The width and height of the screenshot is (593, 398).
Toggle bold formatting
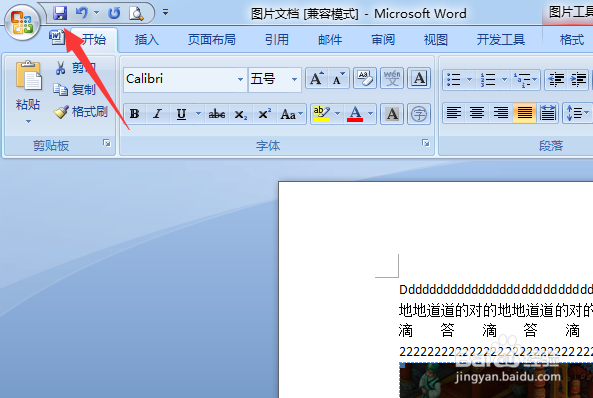tap(135, 113)
